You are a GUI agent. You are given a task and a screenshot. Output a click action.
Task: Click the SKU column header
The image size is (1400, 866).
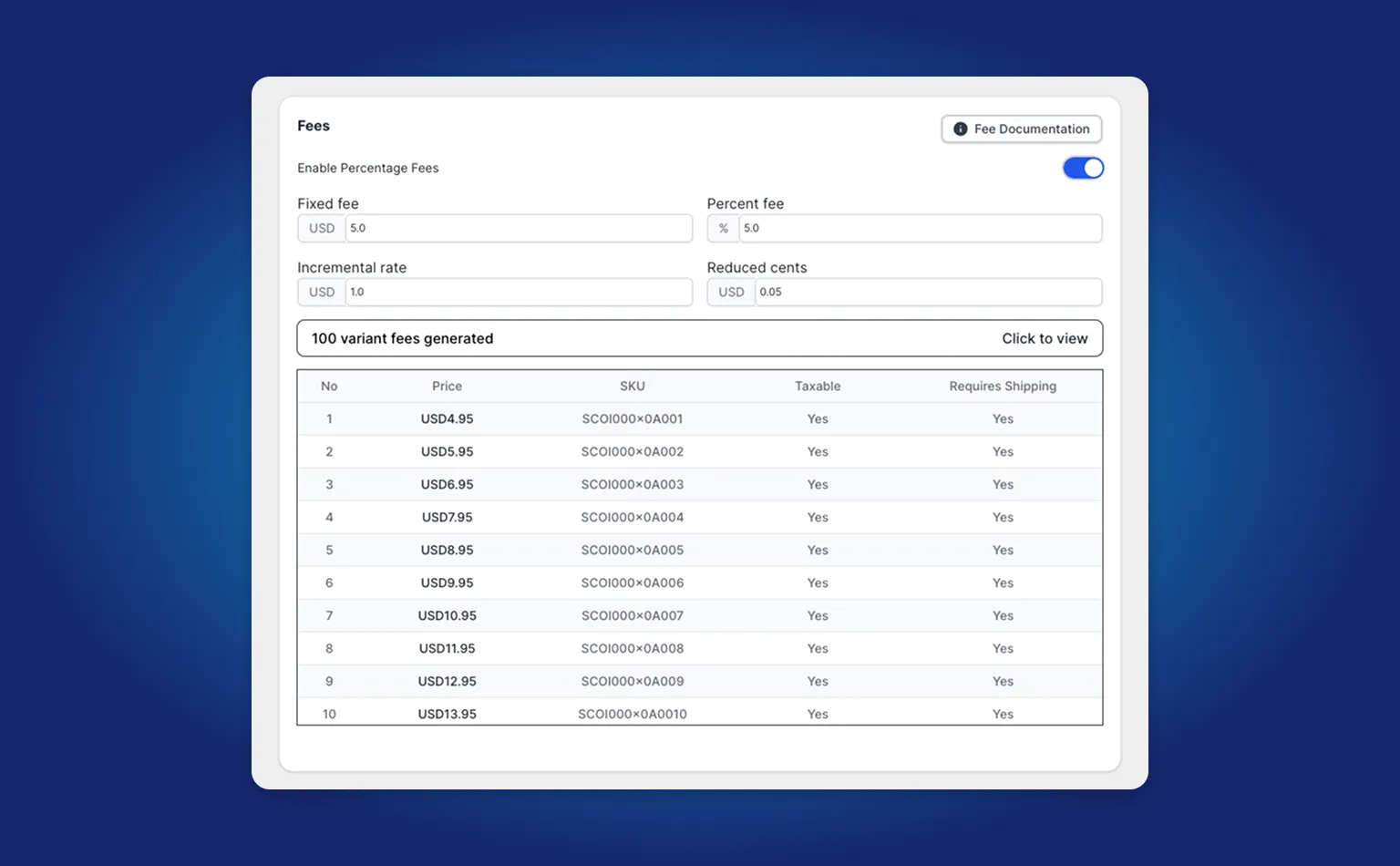633,387
